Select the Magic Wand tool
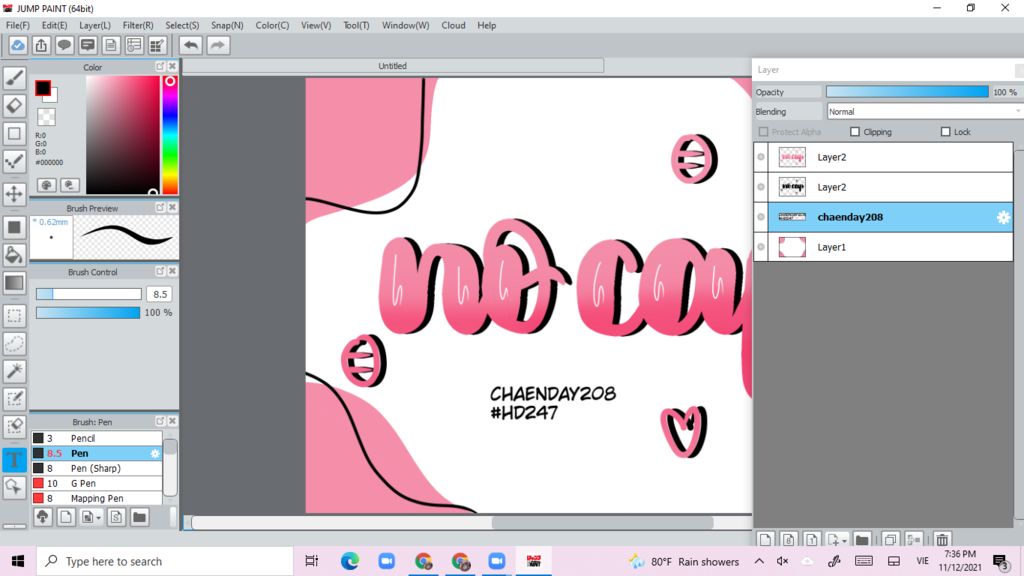The width and height of the screenshot is (1024, 576). coord(14,371)
